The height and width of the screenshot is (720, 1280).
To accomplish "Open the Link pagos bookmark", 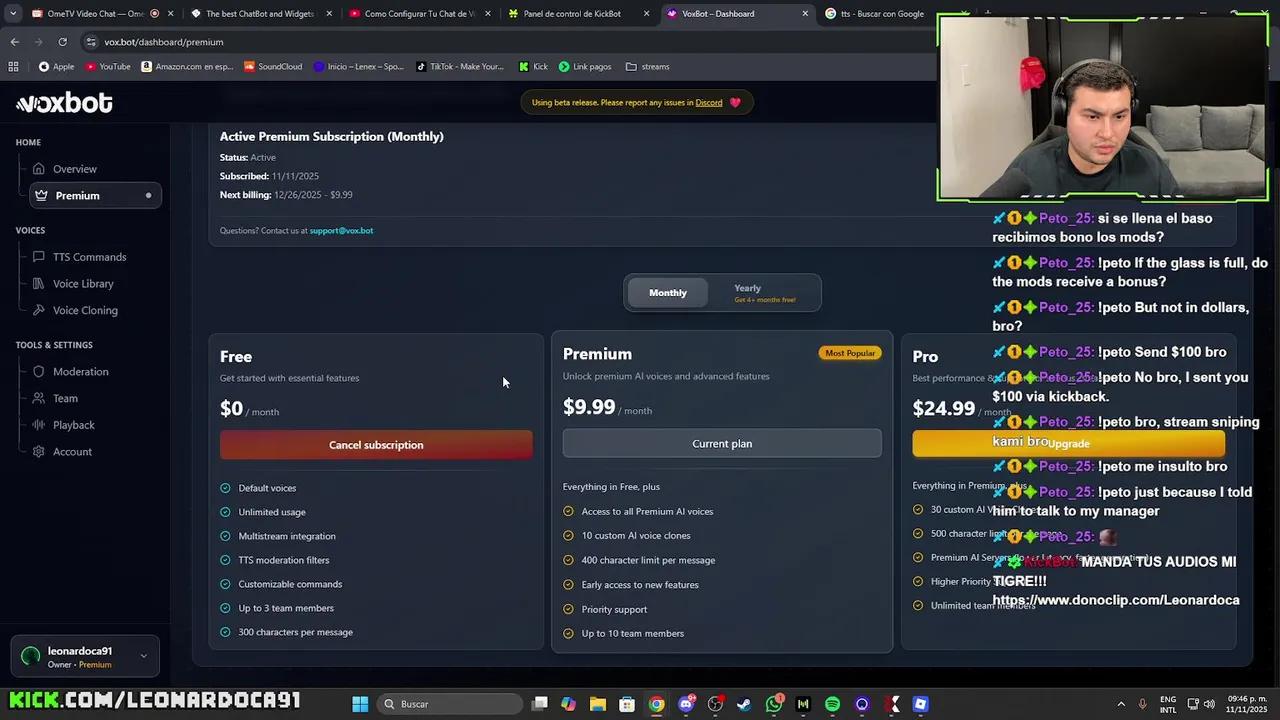I will tap(585, 67).
